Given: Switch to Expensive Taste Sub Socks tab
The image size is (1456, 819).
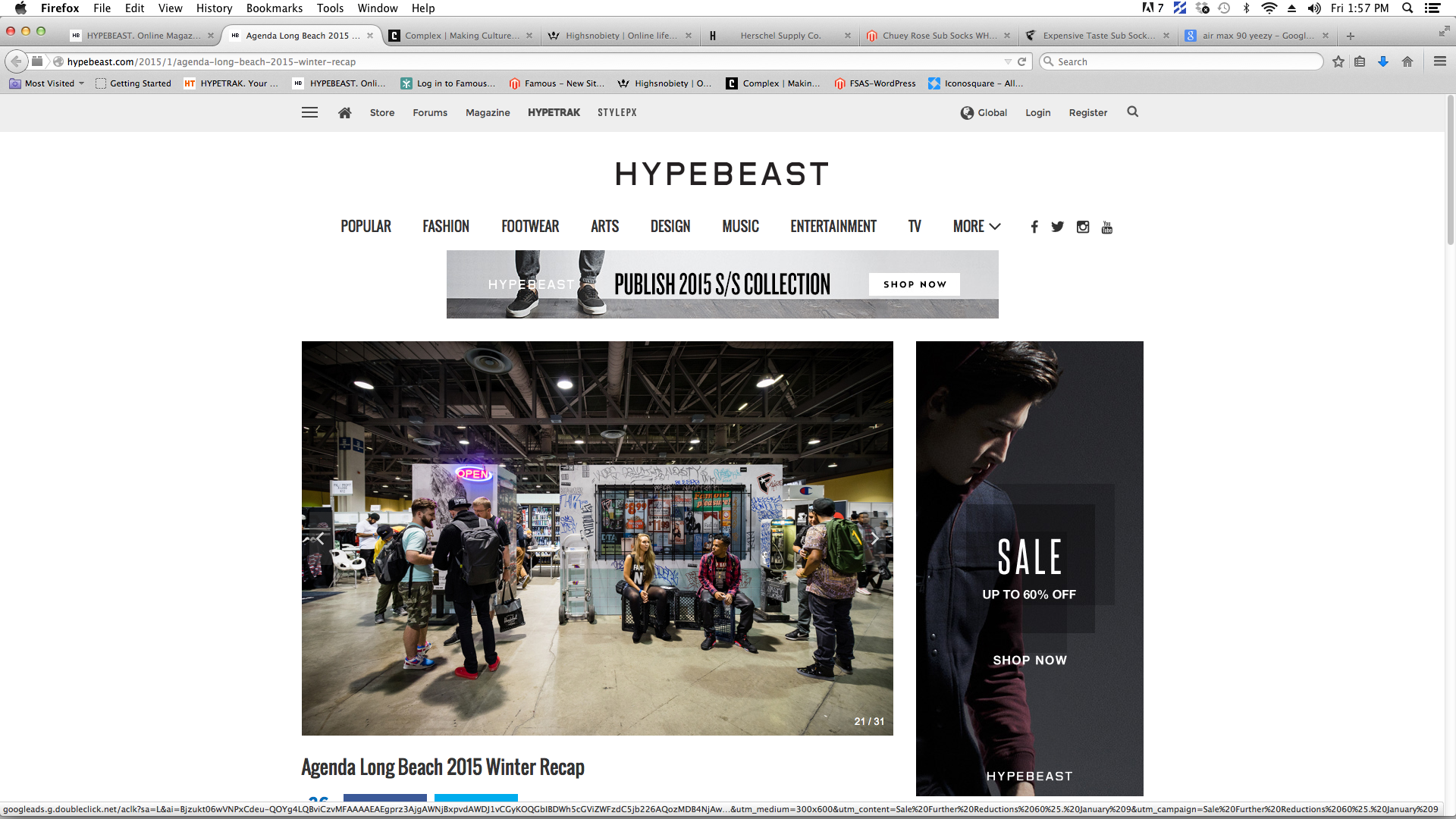Looking at the screenshot, I should [x=1097, y=36].
